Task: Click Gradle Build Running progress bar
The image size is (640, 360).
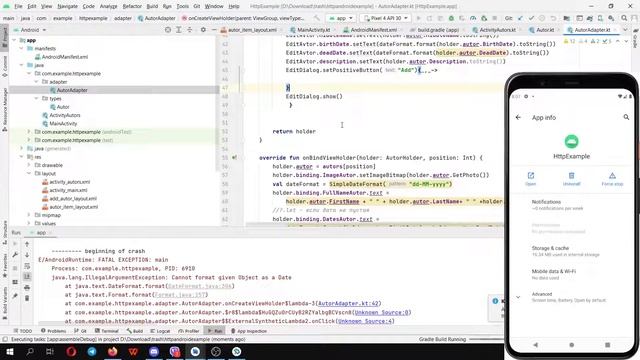Action: pyautogui.click(x=486, y=339)
